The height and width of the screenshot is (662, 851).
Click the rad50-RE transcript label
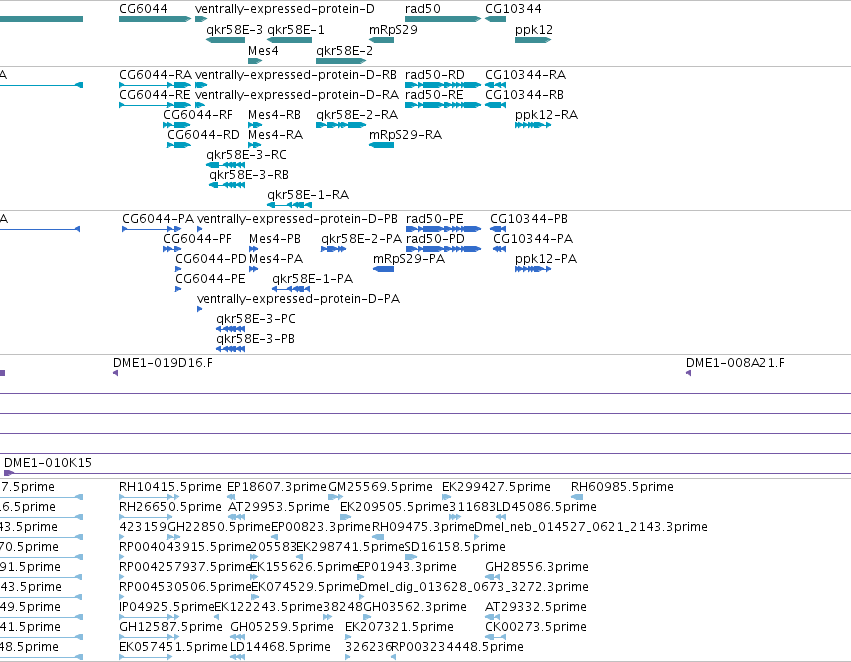(434, 95)
